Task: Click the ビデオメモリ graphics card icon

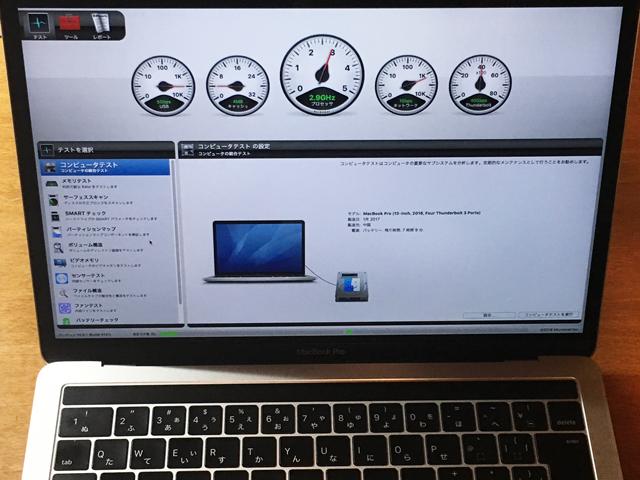Action: pos(60,263)
